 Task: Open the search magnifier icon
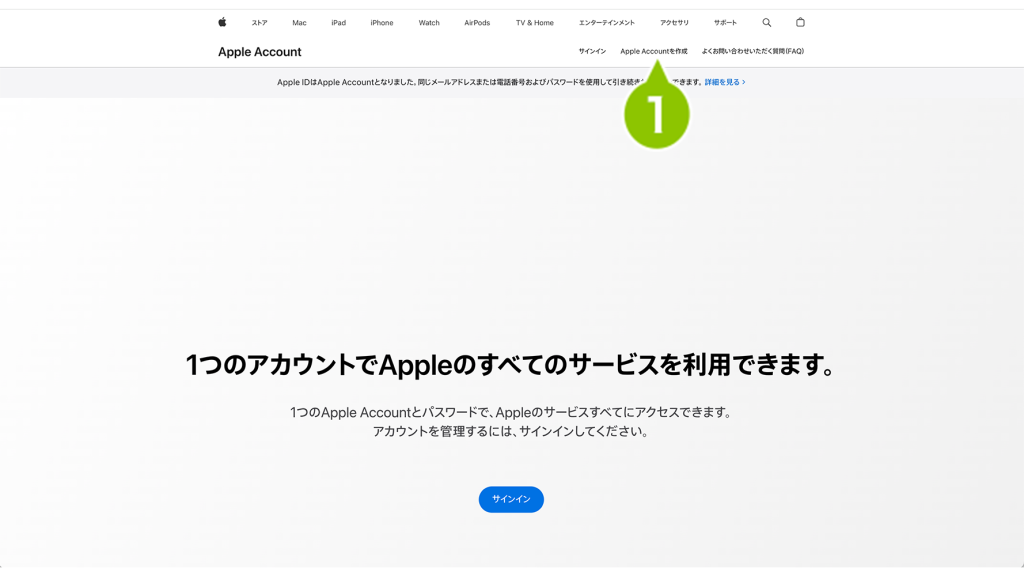pyautogui.click(x=767, y=22)
